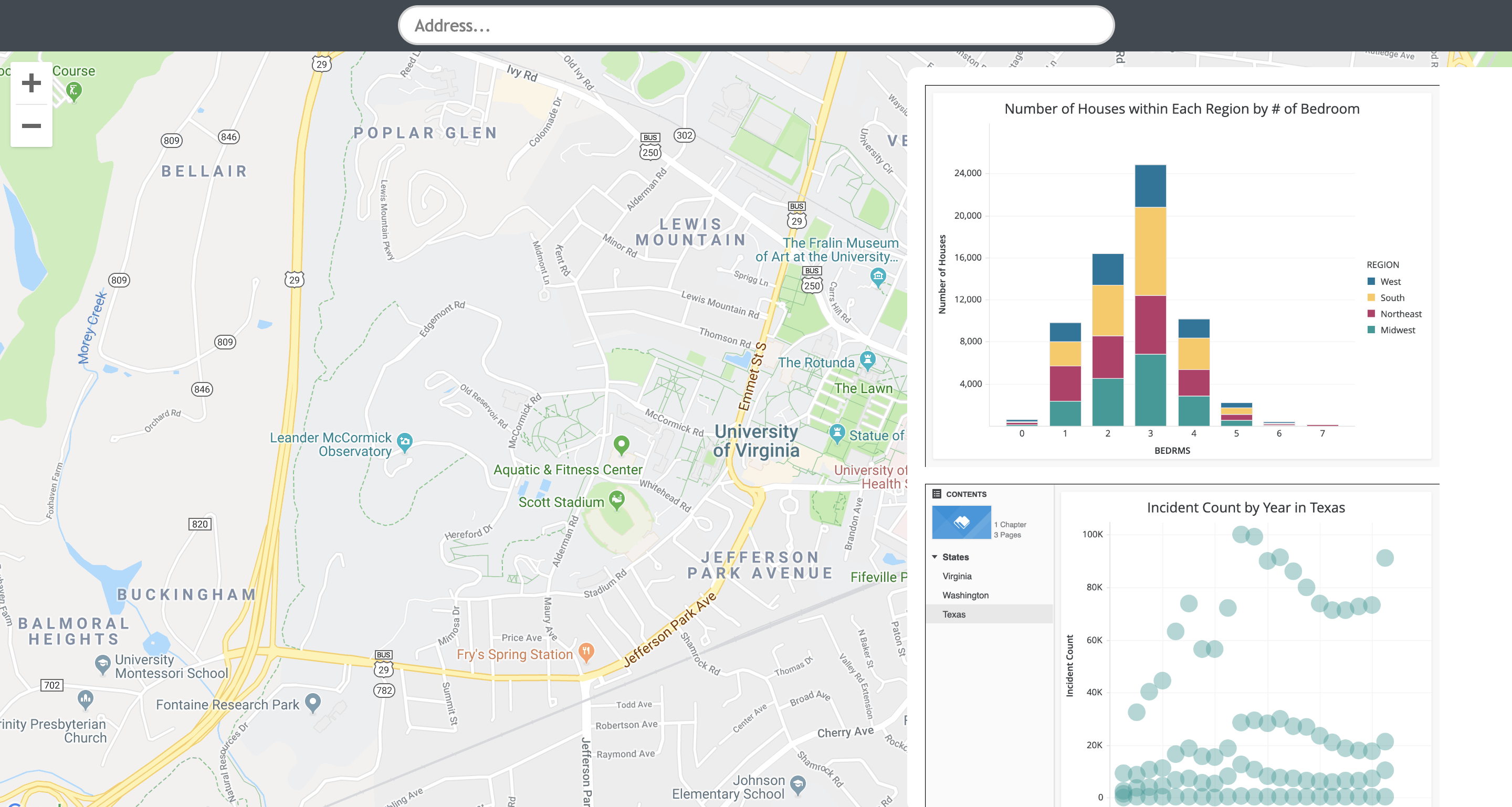The height and width of the screenshot is (807, 1512).
Task: Open the story thumbnail with handshake
Action: click(x=961, y=522)
